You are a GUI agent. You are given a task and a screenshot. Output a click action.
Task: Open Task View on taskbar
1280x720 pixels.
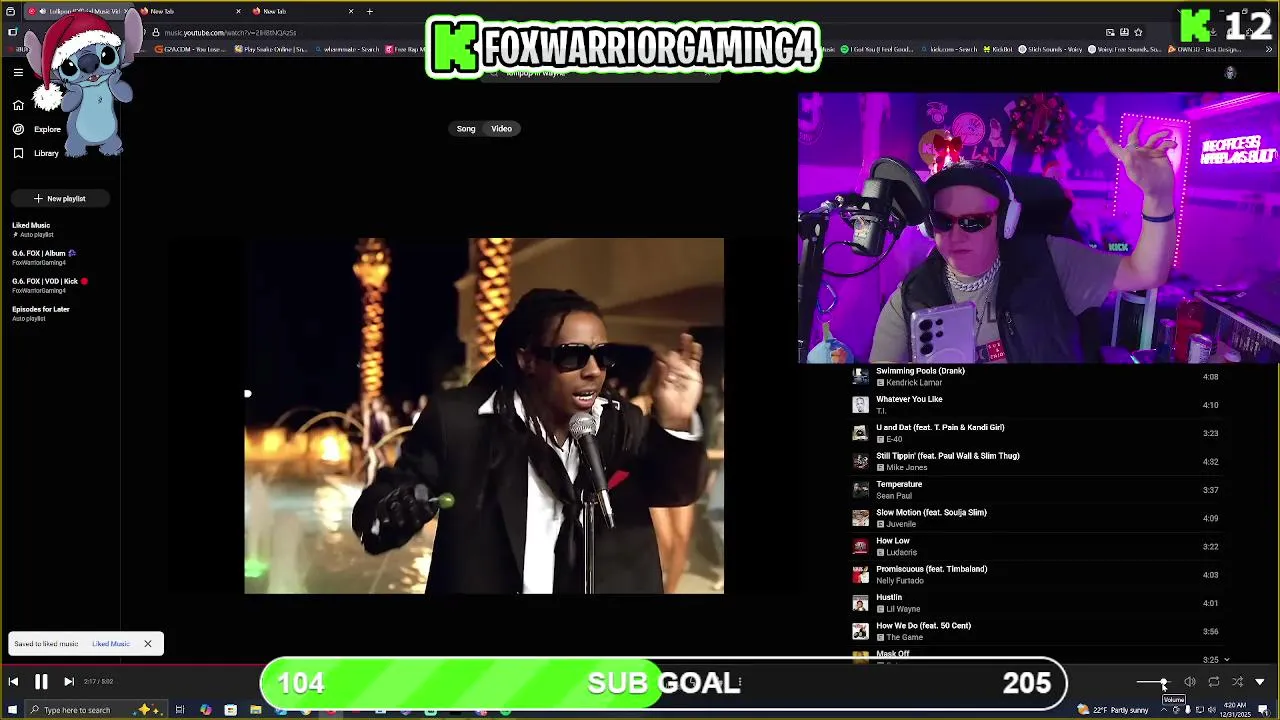point(180,710)
